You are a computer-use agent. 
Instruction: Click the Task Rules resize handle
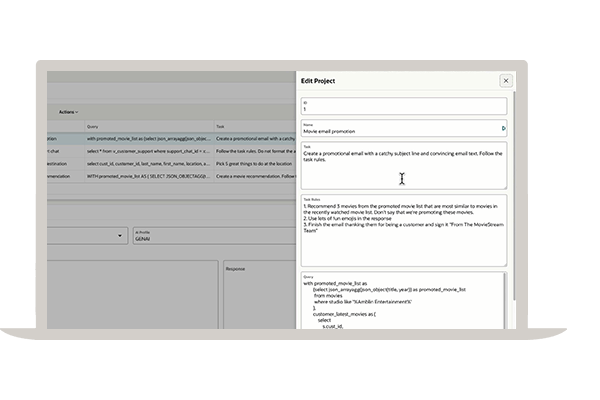coord(504,263)
